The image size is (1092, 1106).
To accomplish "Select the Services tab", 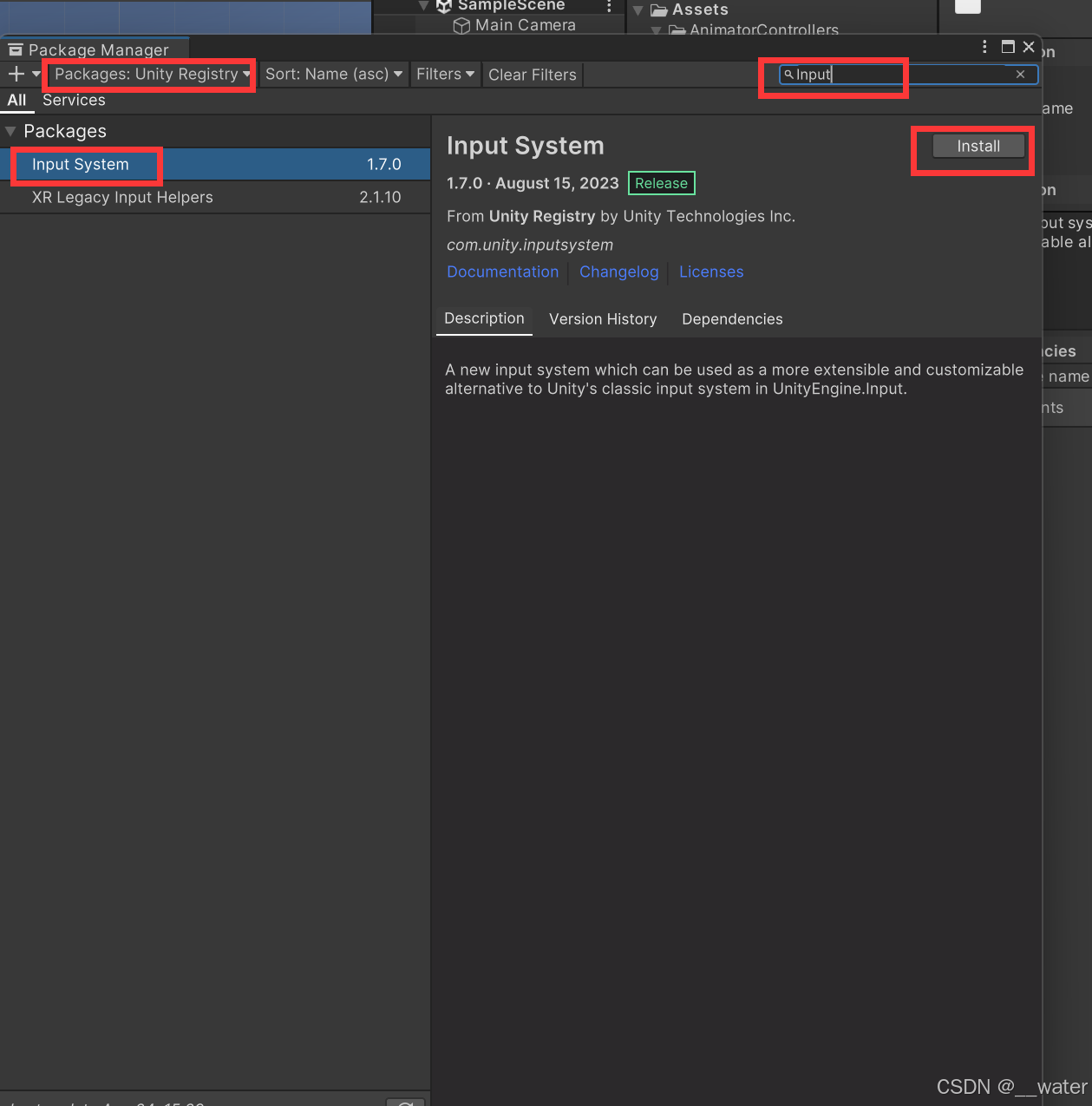I will pyautogui.click(x=74, y=101).
